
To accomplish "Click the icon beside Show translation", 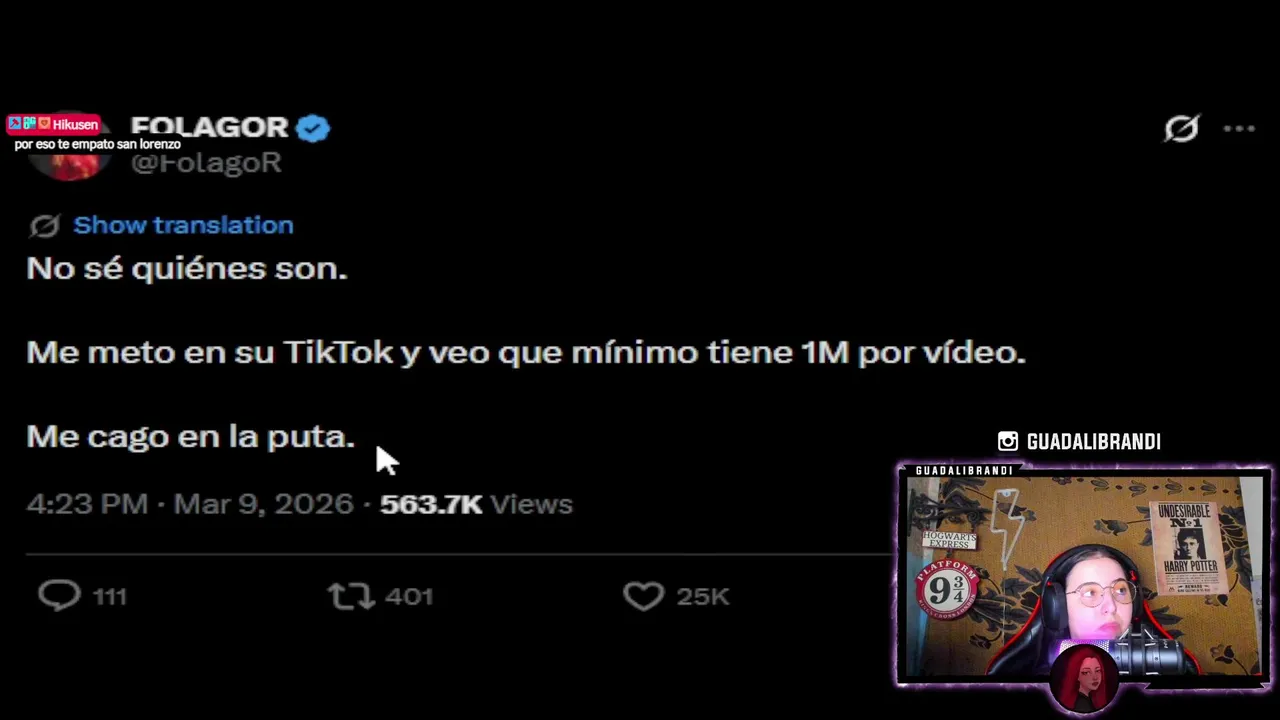I will 44,225.
